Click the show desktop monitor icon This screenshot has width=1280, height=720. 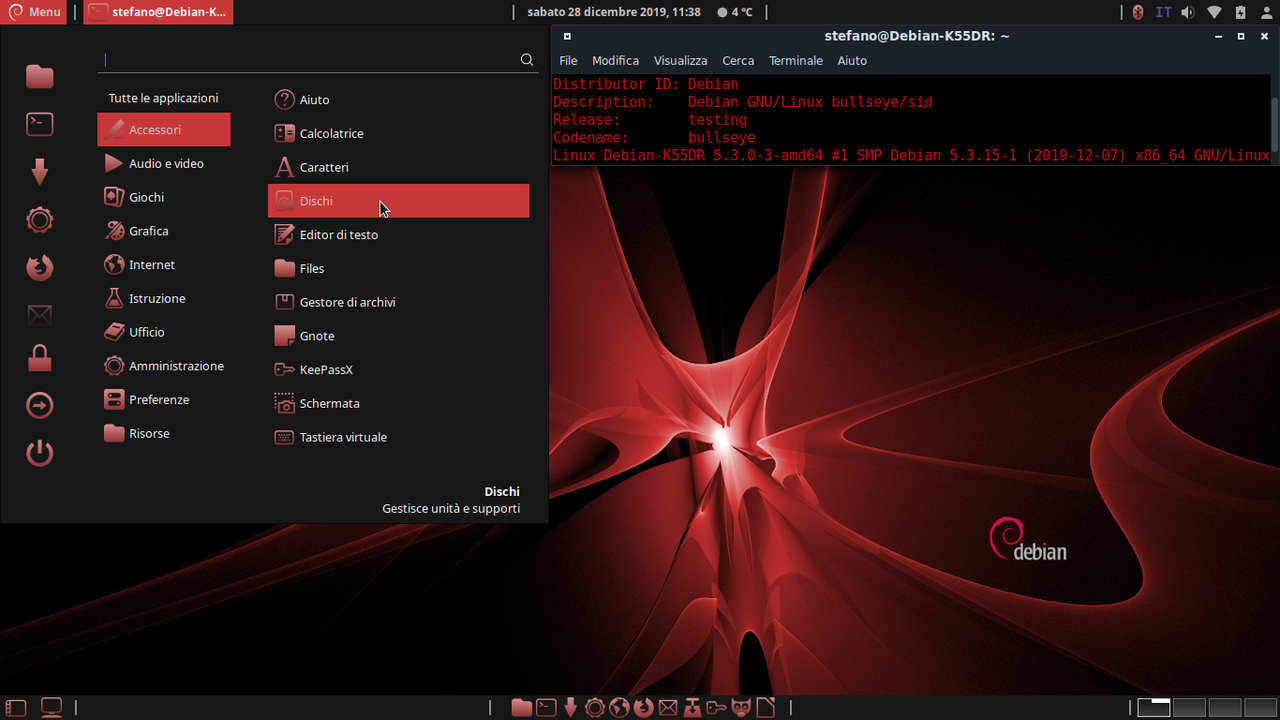point(51,707)
